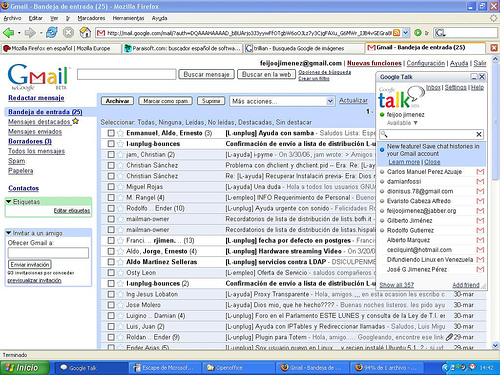This screenshot has height=375, width=500.
Task: Click mail icon next to Gilberto Jiménez
Action: pyautogui.click(x=480, y=221)
